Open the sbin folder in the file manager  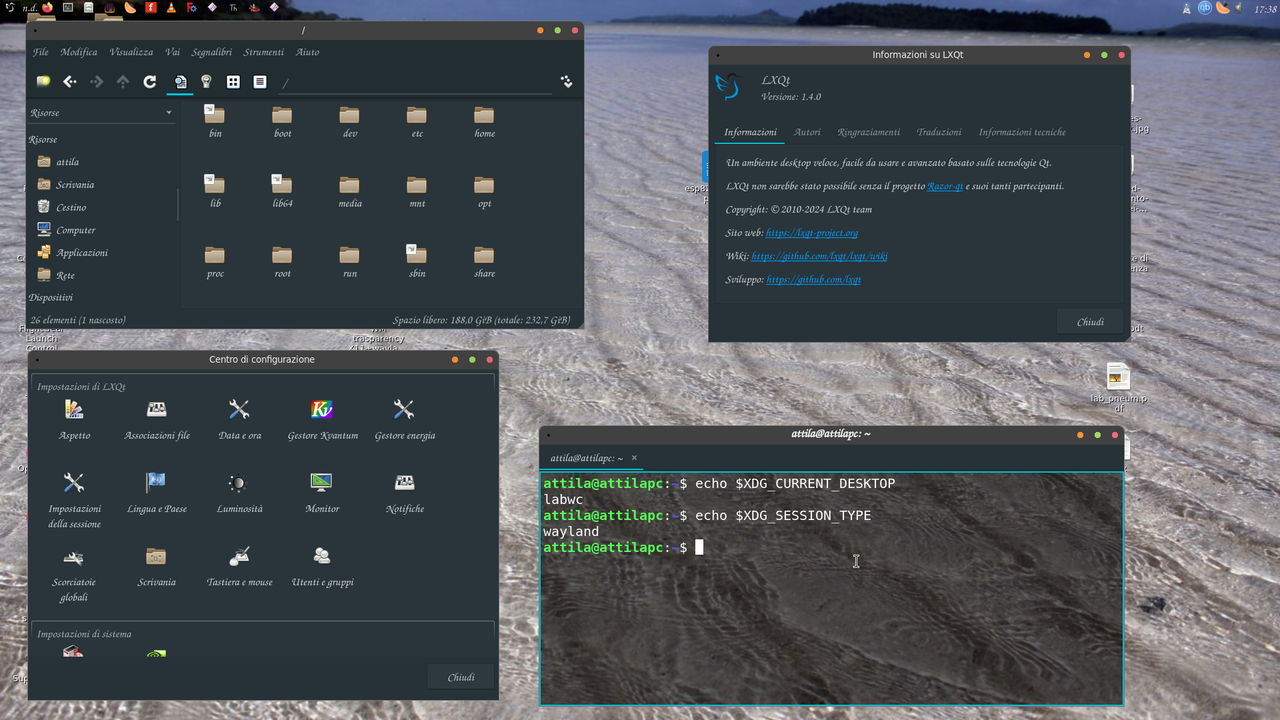click(x=417, y=262)
